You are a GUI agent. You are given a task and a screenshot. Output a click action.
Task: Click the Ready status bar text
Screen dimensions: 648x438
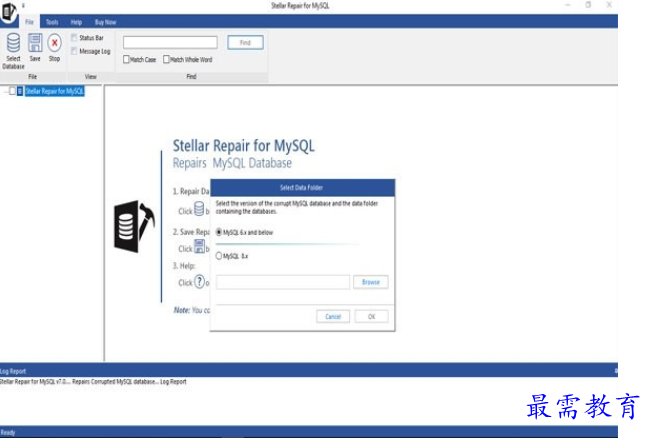point(8,432)
